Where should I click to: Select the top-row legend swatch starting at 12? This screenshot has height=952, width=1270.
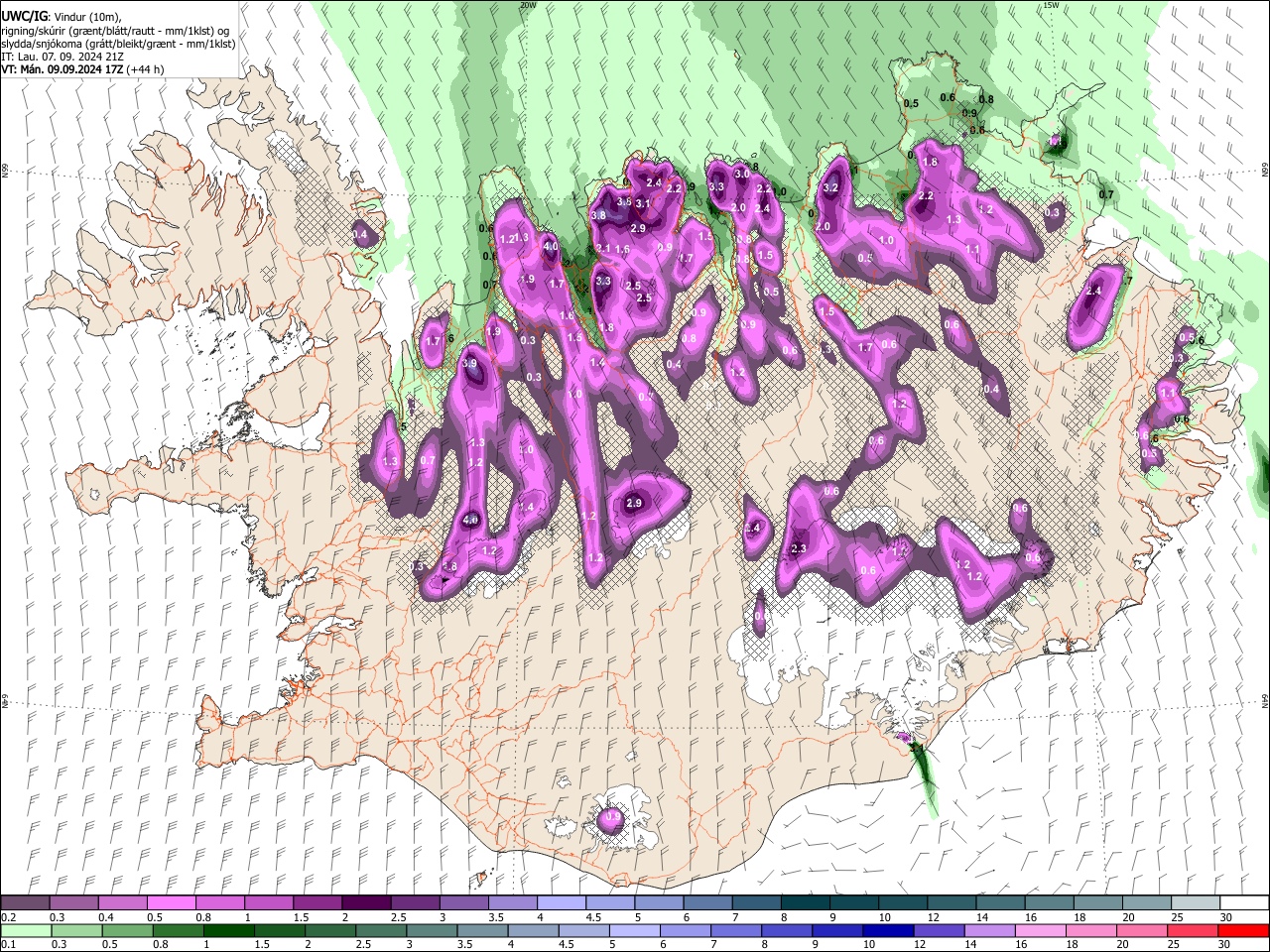tap(951, 903)
